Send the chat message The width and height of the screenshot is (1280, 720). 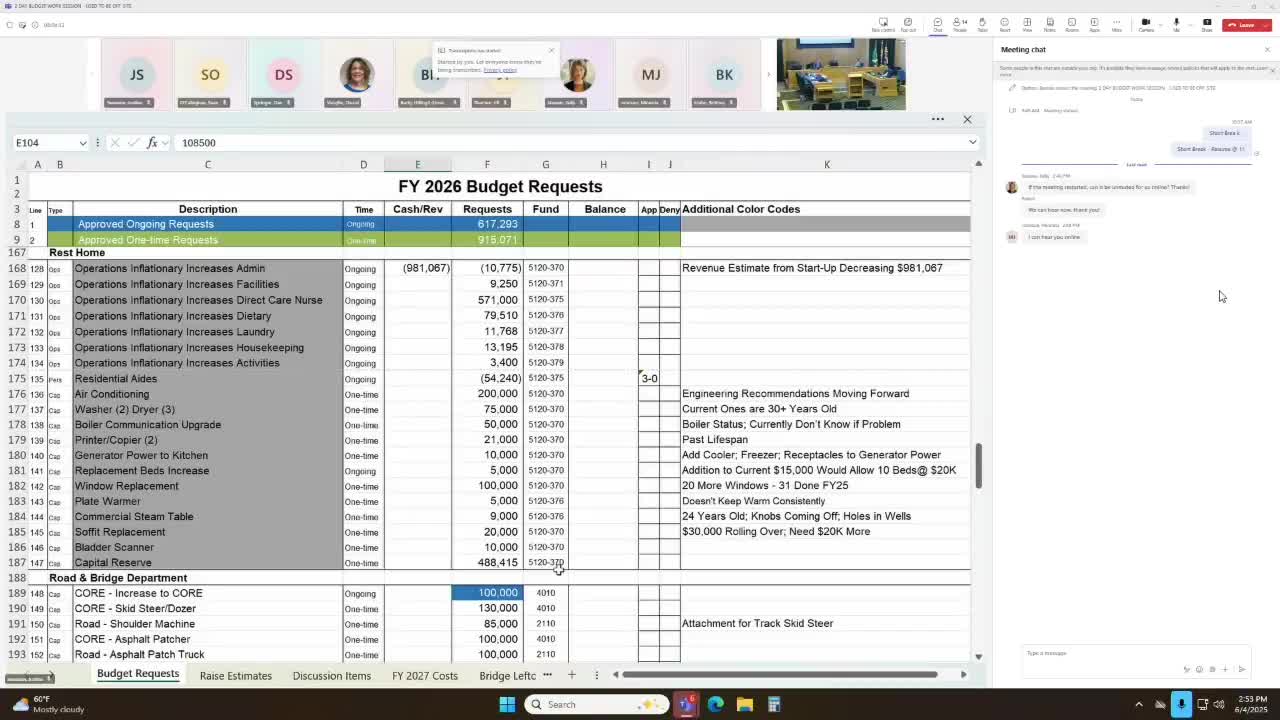(1242, 670)
